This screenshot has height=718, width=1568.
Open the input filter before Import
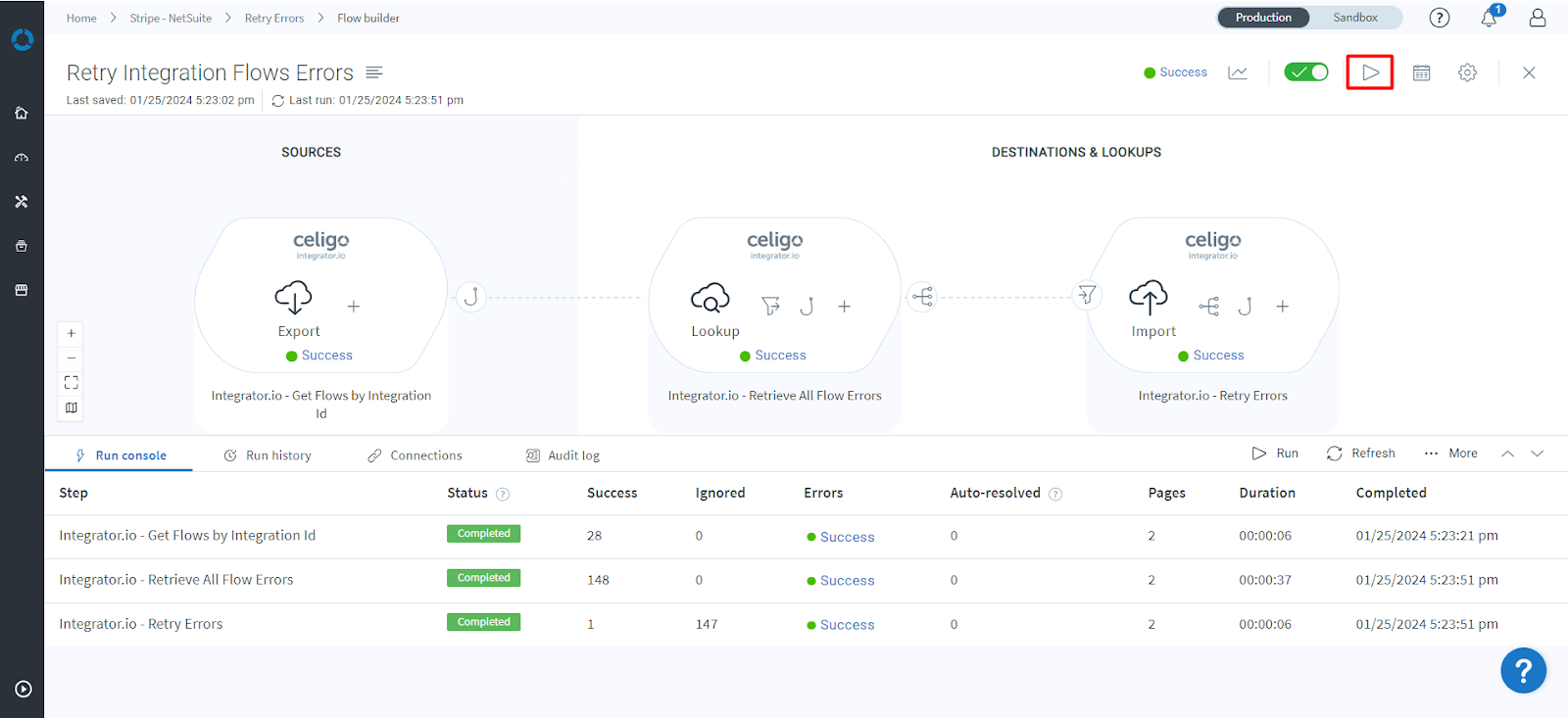click(1087, 295)
